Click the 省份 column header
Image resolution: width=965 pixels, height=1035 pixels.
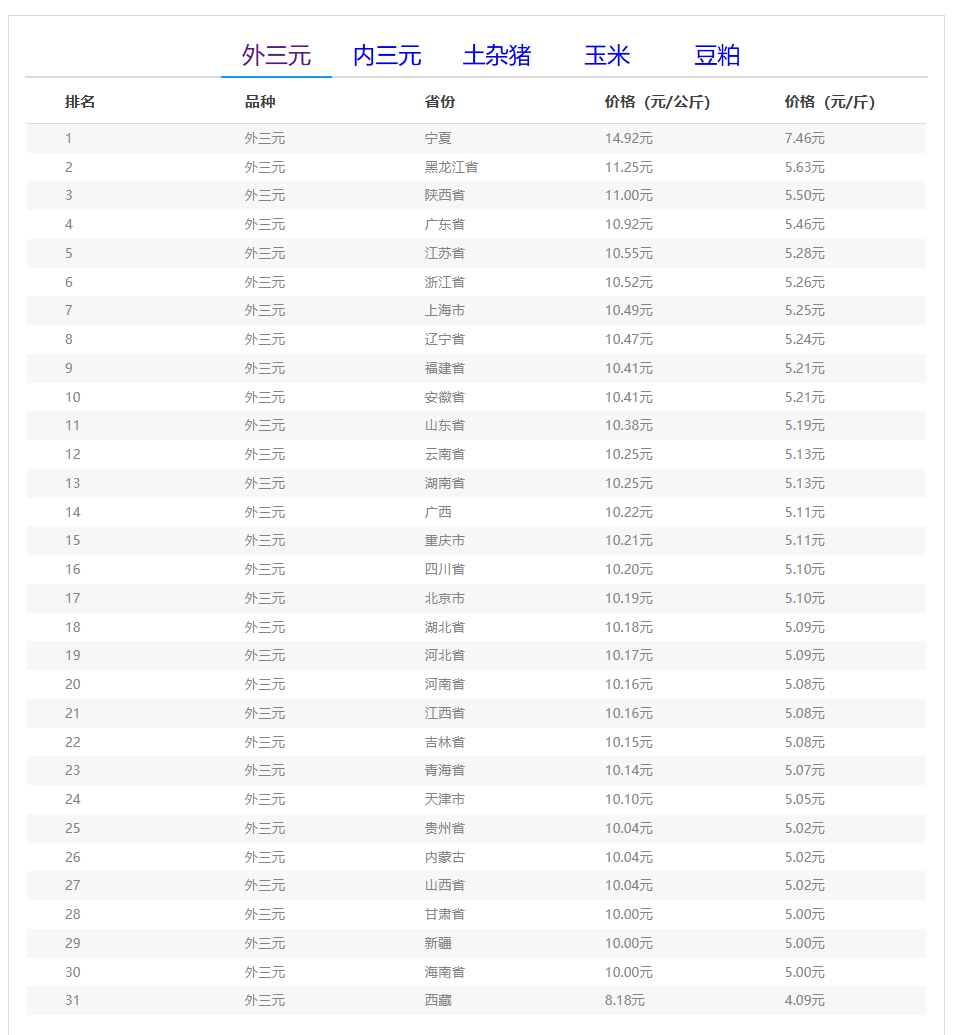(x=440, y=102)
